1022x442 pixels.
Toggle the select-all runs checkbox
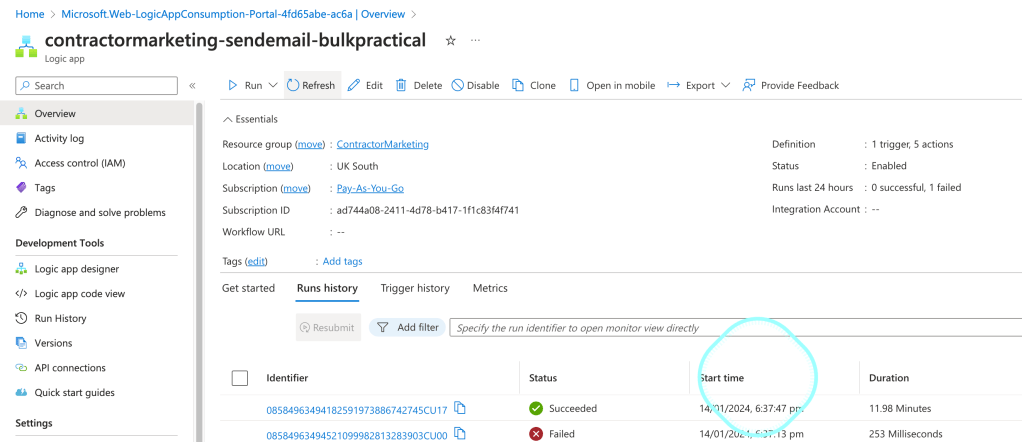click(240, 377)
